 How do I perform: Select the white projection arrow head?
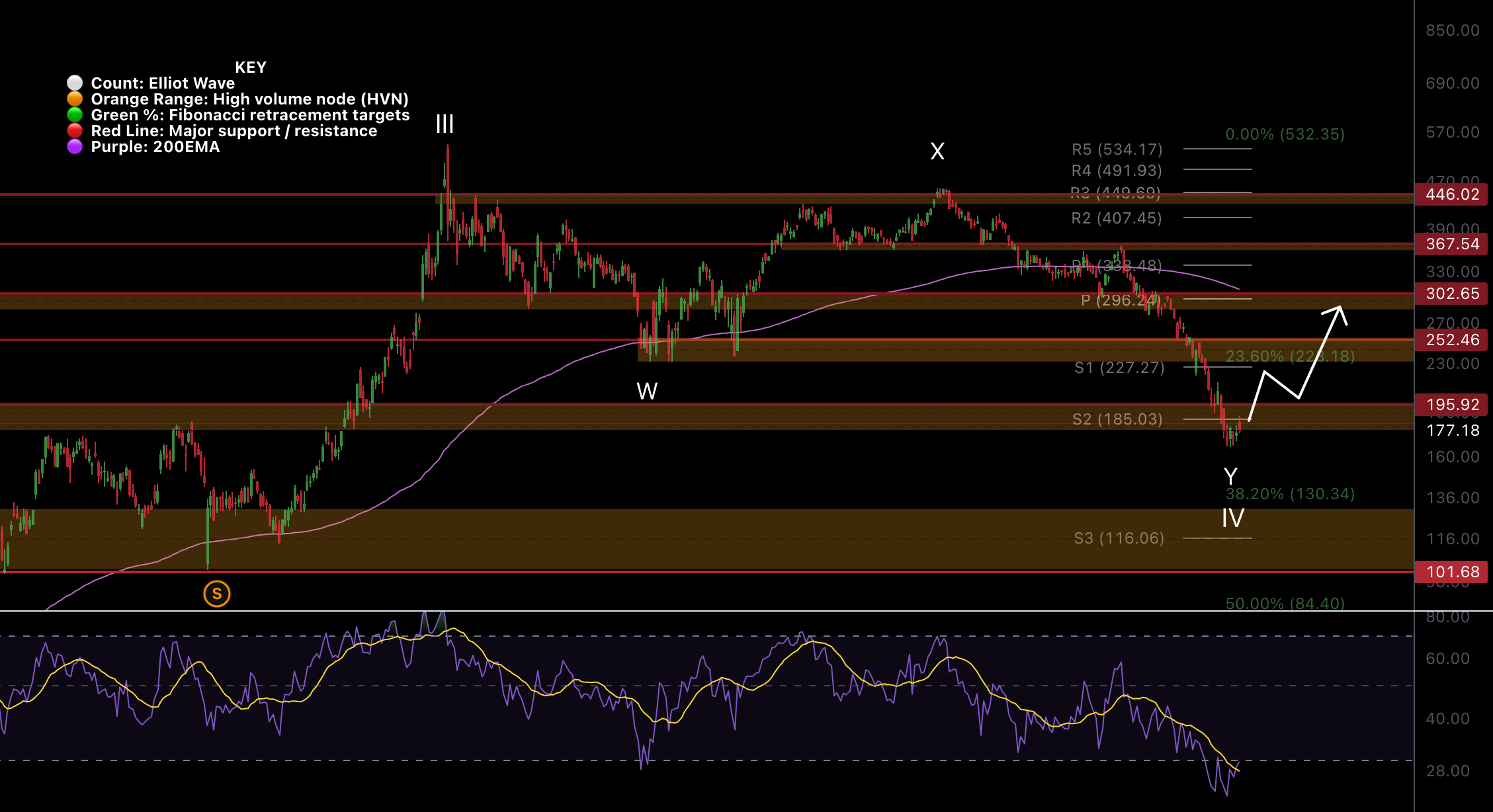click(1340, 312)
